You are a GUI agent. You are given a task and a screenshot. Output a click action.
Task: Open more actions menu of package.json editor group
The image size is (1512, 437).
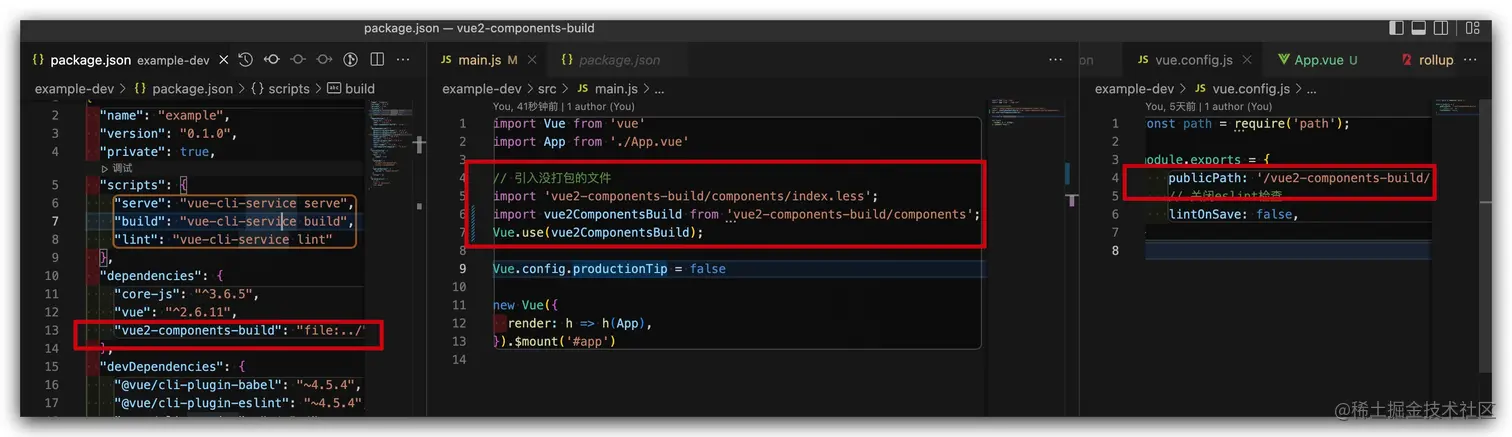click(404, 60)
